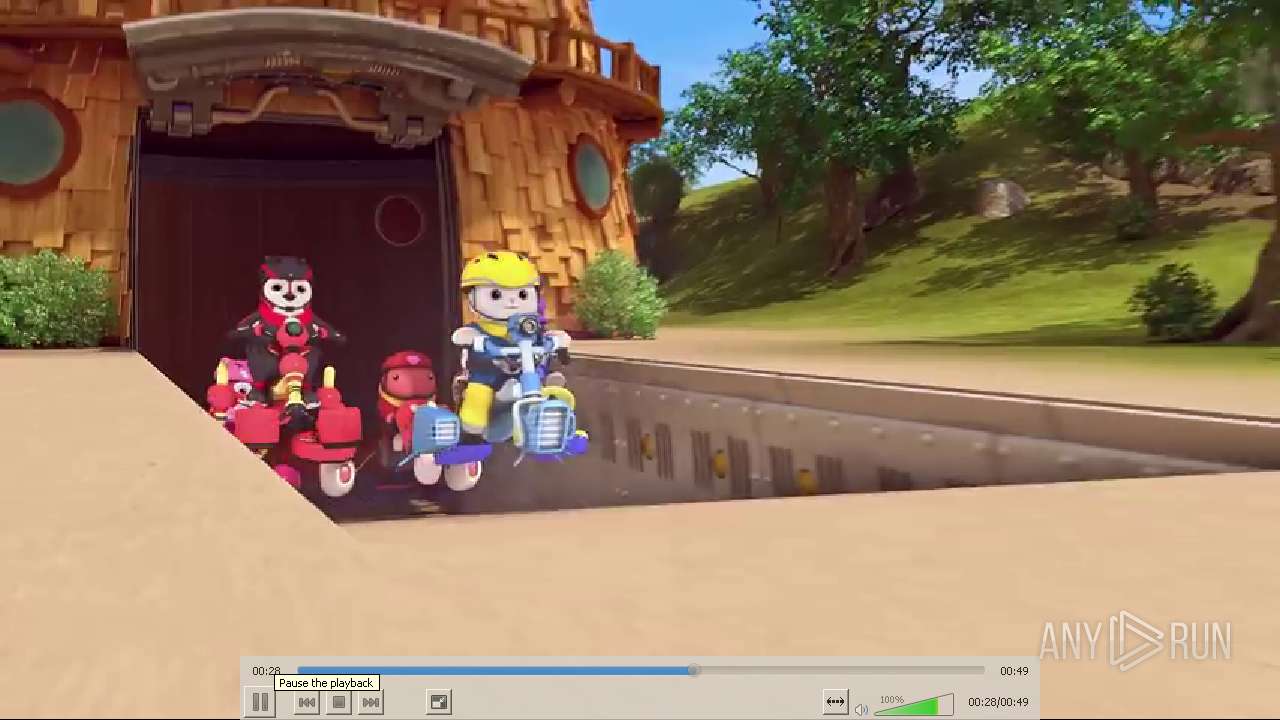Screen dimensions: 1280x720
Task: Mute audio via speaker icon
Action: point(861,709)
